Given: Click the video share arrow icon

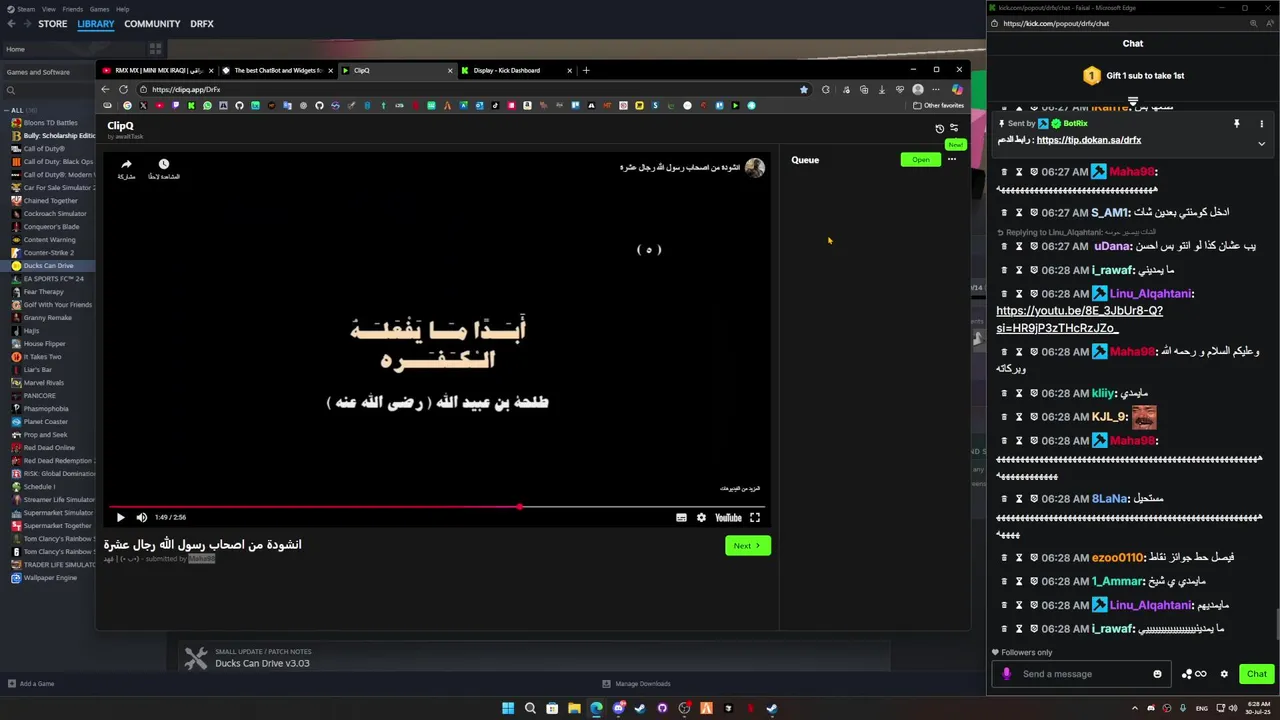Looking at the screenshot, I should (x=126, y=165).
